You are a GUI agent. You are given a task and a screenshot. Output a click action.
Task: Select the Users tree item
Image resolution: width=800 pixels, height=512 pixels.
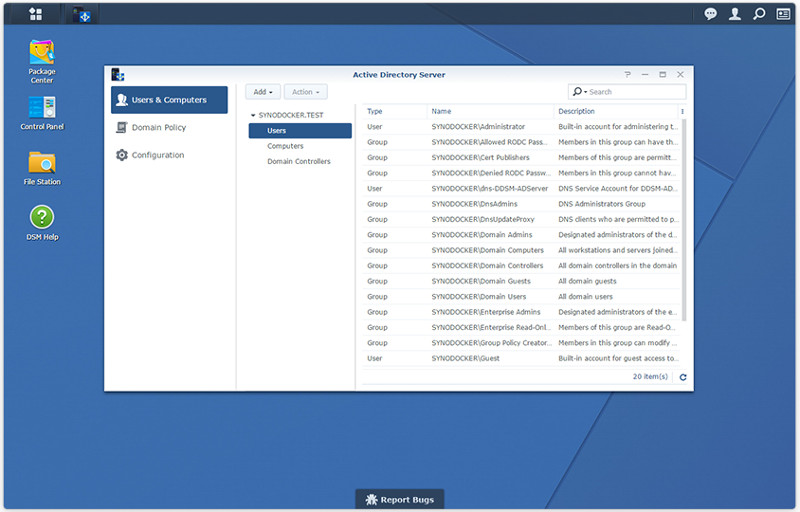click(x=300, y=131)
